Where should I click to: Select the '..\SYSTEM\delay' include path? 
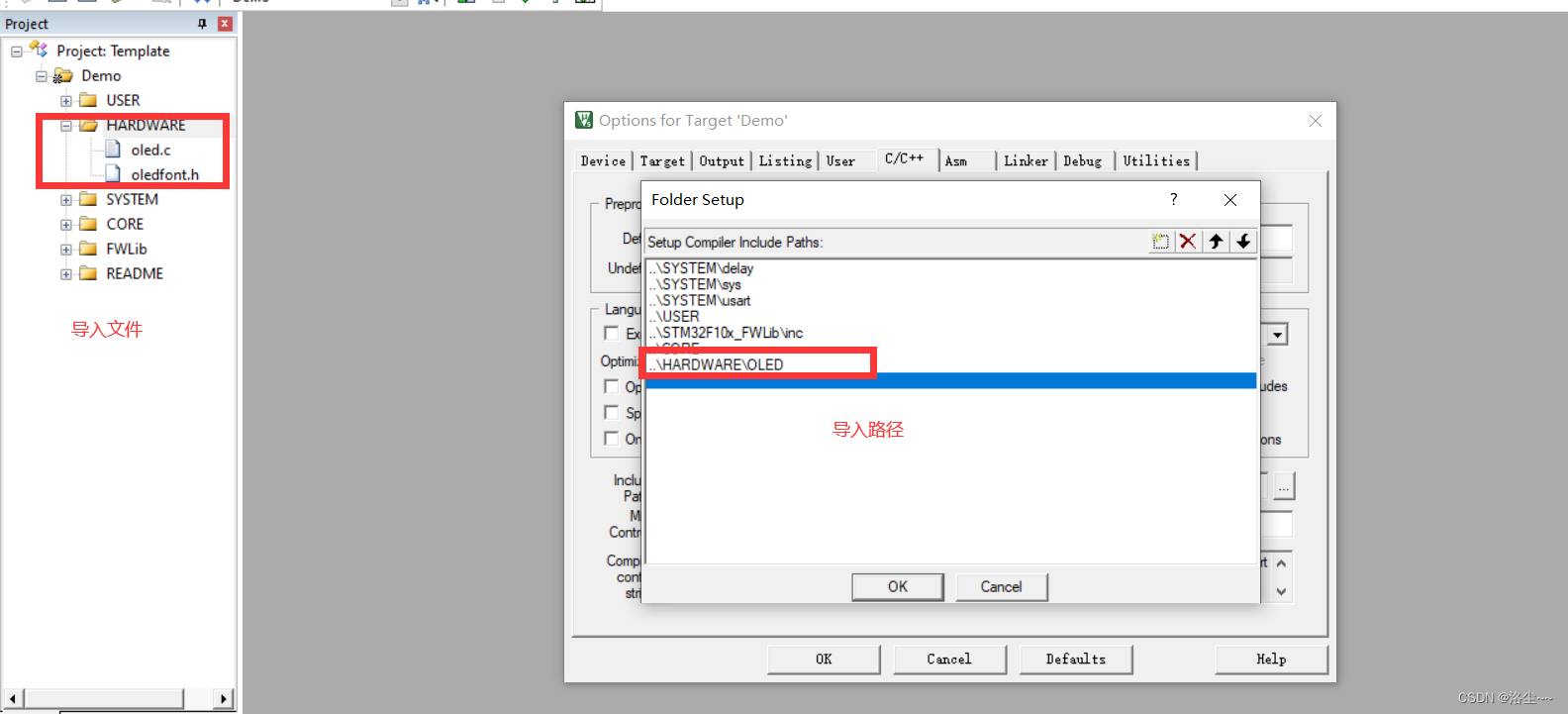click(701, 268)
